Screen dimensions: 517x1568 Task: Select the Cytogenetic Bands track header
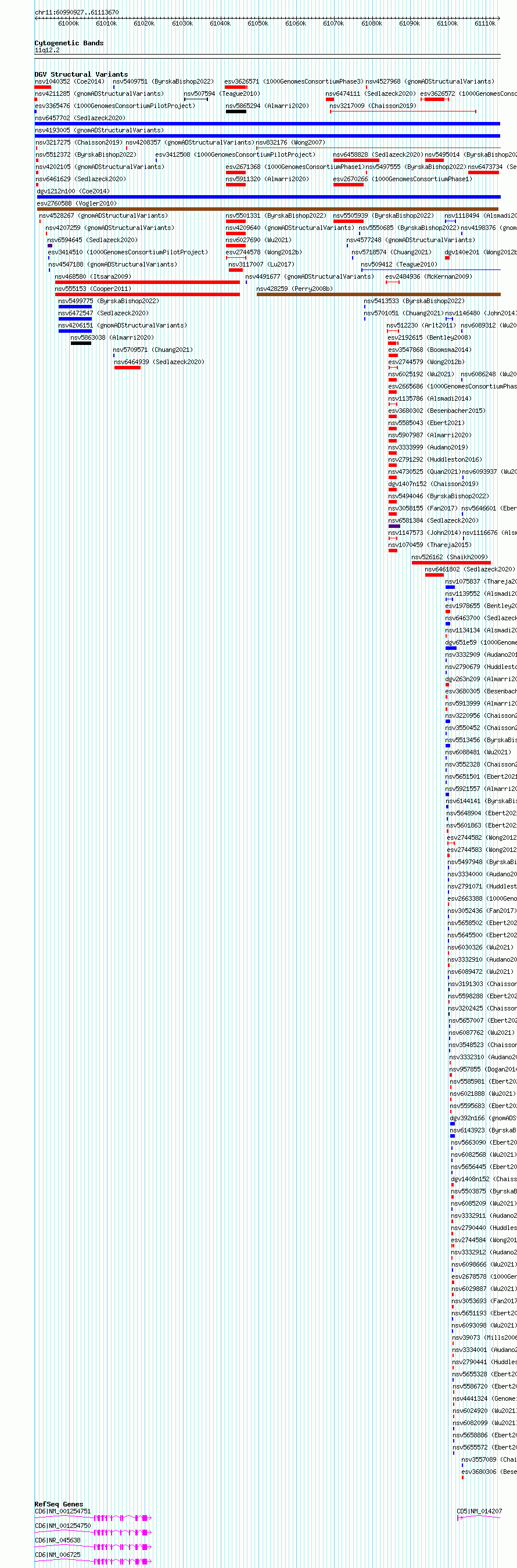pos(69,43)
